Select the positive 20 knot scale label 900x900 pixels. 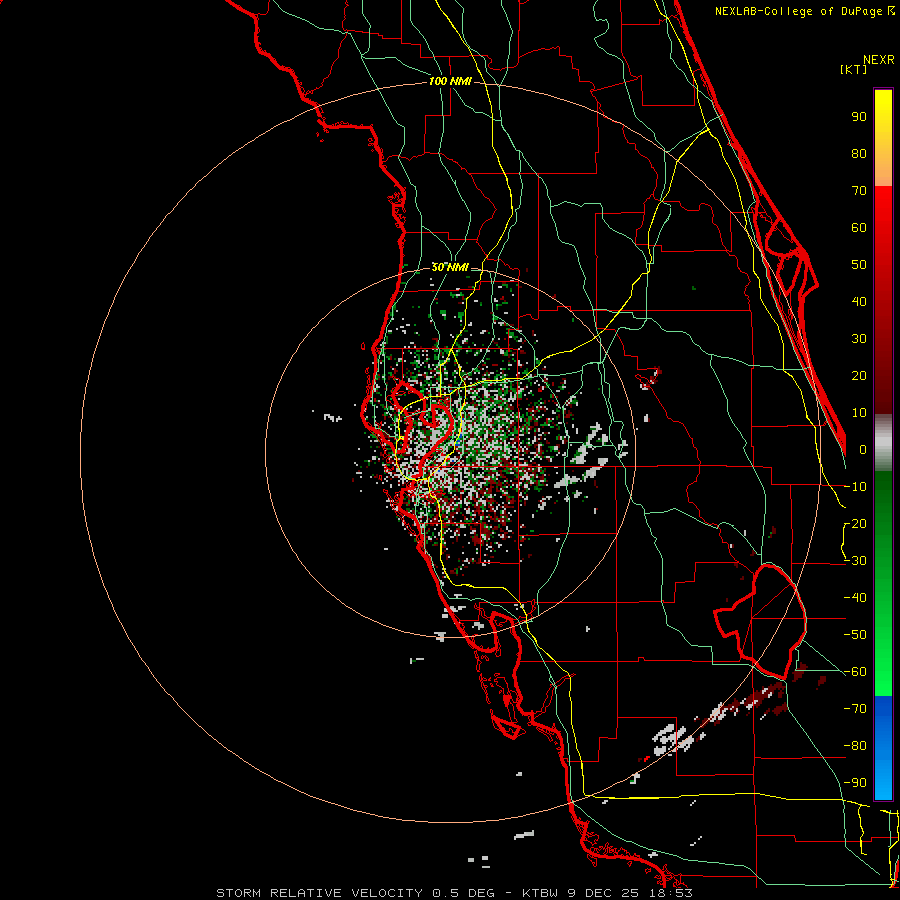coord(859,376)
